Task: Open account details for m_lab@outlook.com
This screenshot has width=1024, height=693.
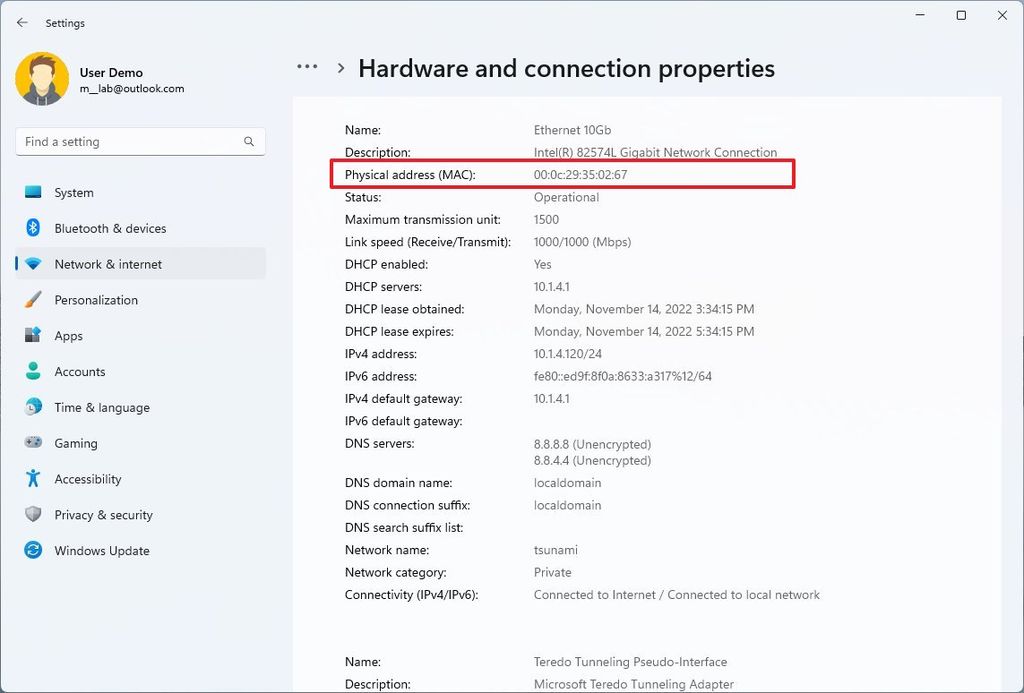Action: (x=133, y=87)
